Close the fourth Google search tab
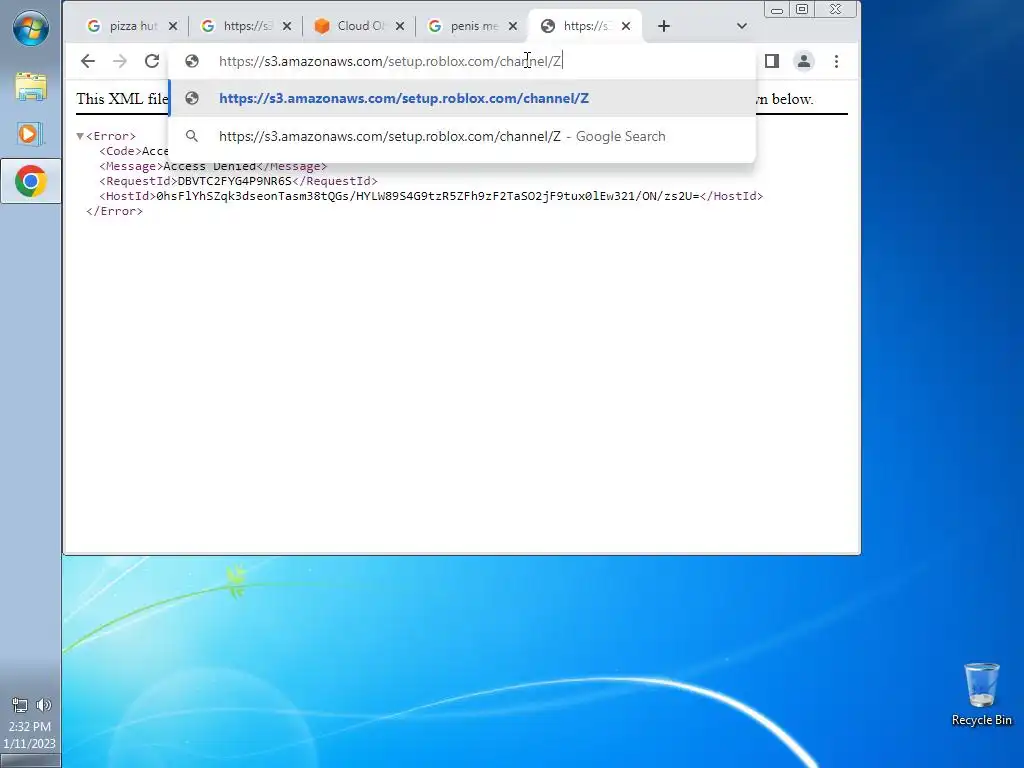This screenshot has height=768, width=1024. (x=513, y=26)
